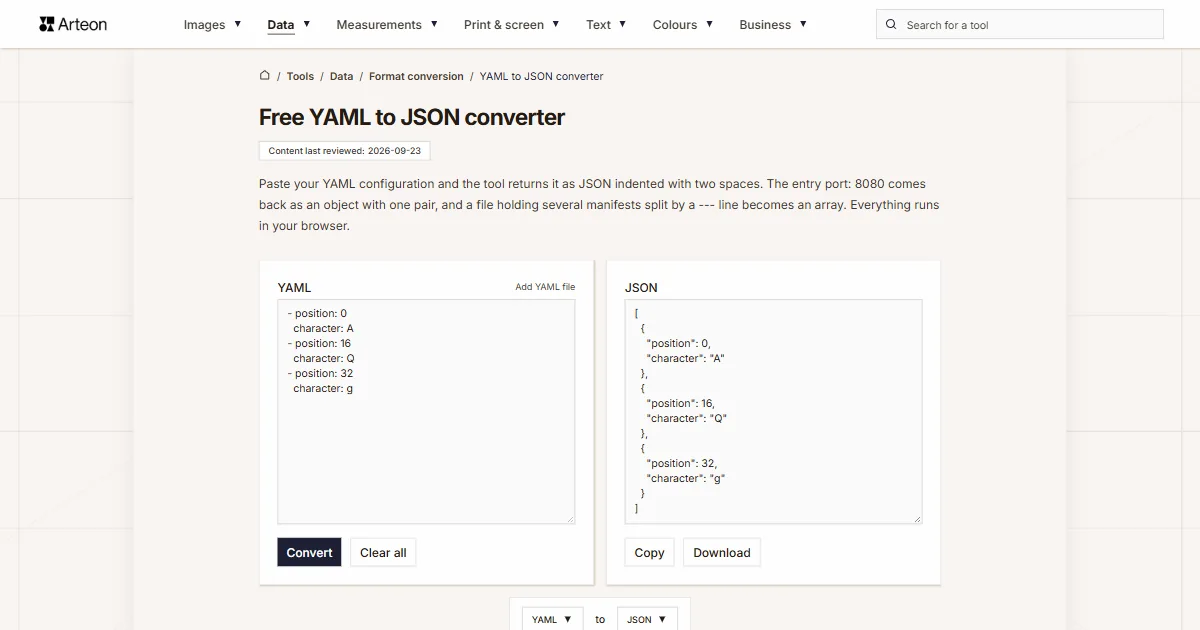The width and height of the screenshot is (1200, 630).
Task: Go to Data breadcrumb link
Action: coord(341,76)
